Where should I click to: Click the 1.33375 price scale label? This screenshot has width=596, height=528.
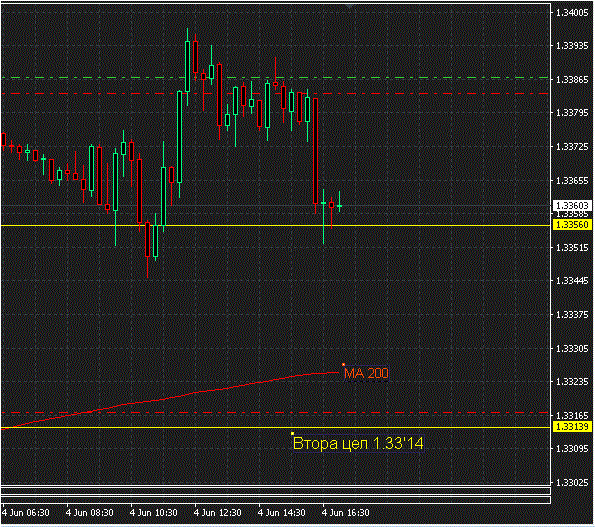[x=572, y=315]
